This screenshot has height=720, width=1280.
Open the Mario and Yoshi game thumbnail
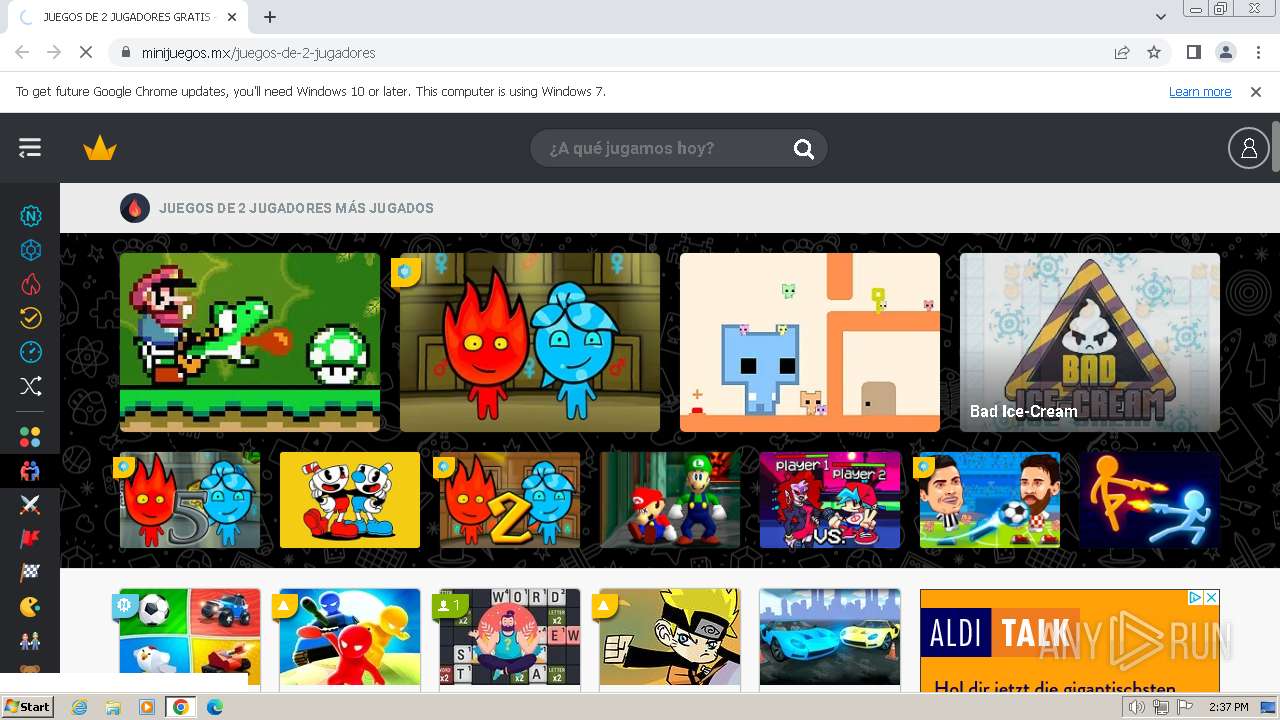click(x=250, y=342)
